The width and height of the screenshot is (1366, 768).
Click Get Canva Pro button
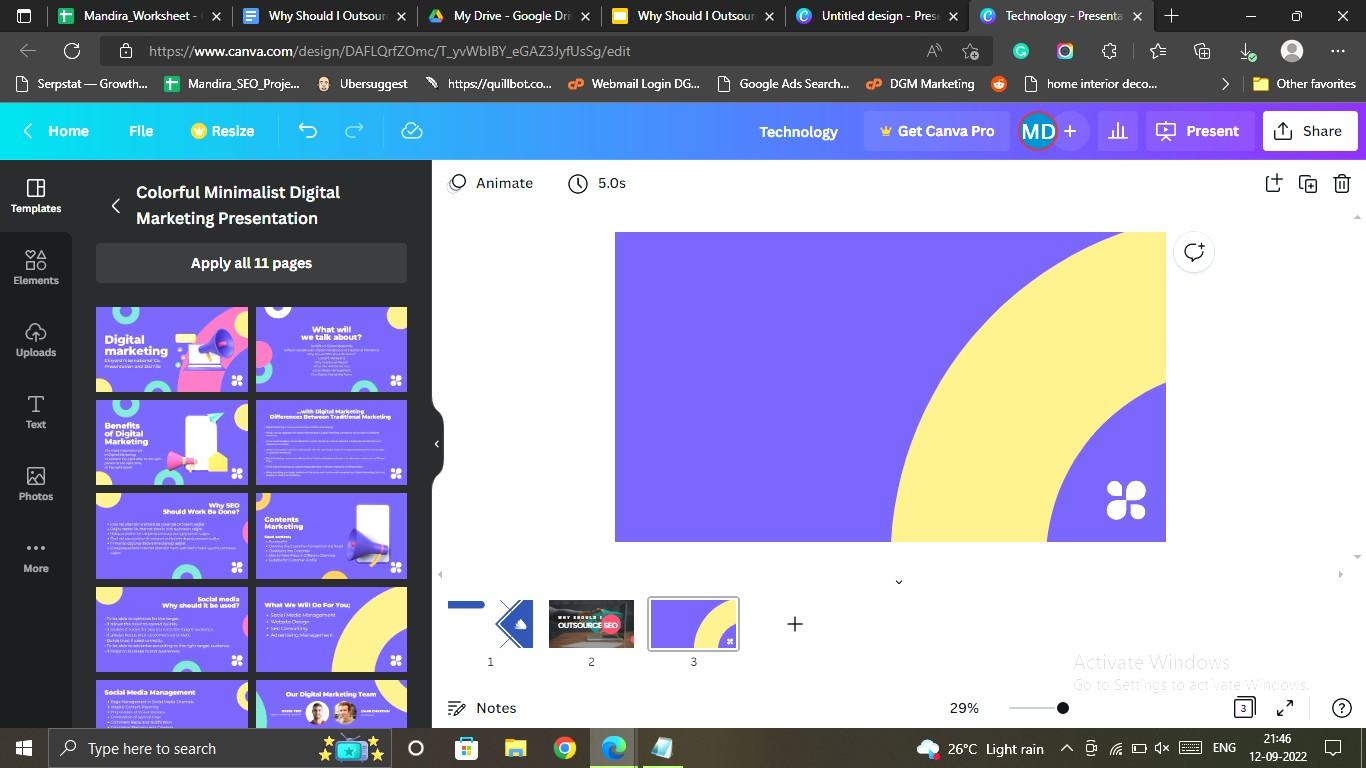tap(936, 131)
